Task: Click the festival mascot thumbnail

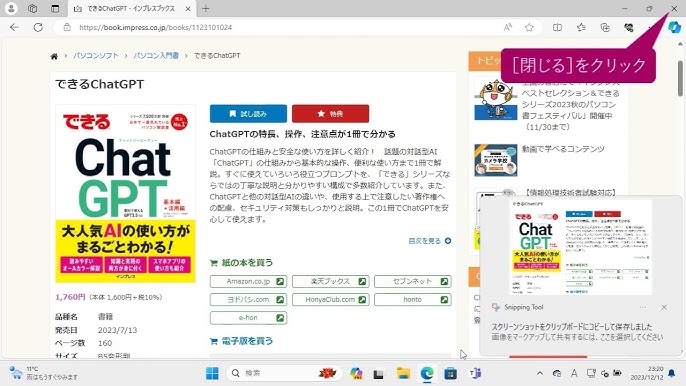Action: (496, 100)
